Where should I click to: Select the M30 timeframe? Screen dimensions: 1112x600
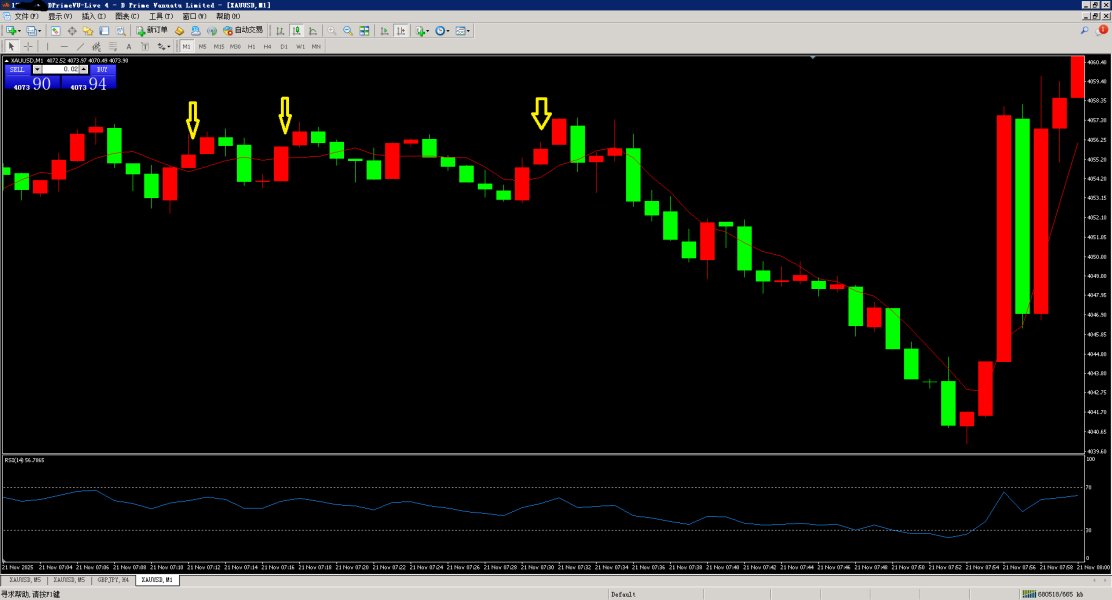click(x=235, y=47)
